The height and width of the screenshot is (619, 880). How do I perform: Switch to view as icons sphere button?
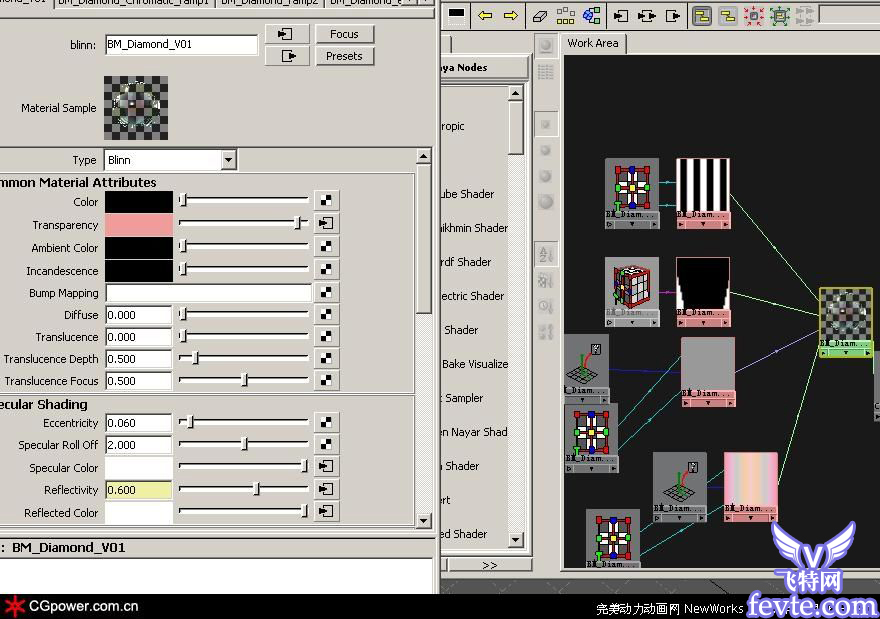(546, 46)
